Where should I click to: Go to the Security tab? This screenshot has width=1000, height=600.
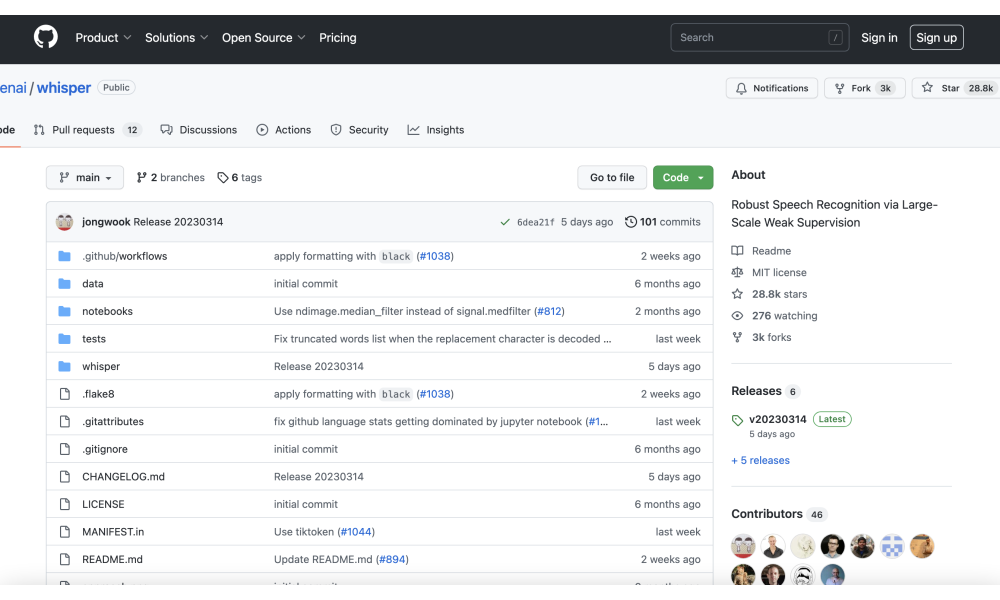pos(359,130)
